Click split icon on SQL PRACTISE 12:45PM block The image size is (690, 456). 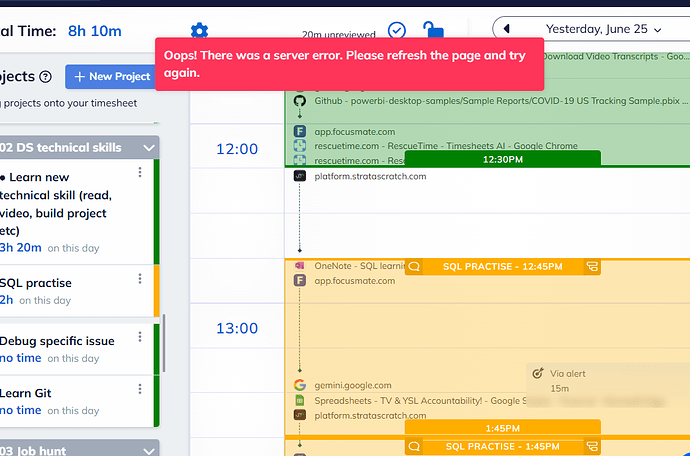point(592,266)
